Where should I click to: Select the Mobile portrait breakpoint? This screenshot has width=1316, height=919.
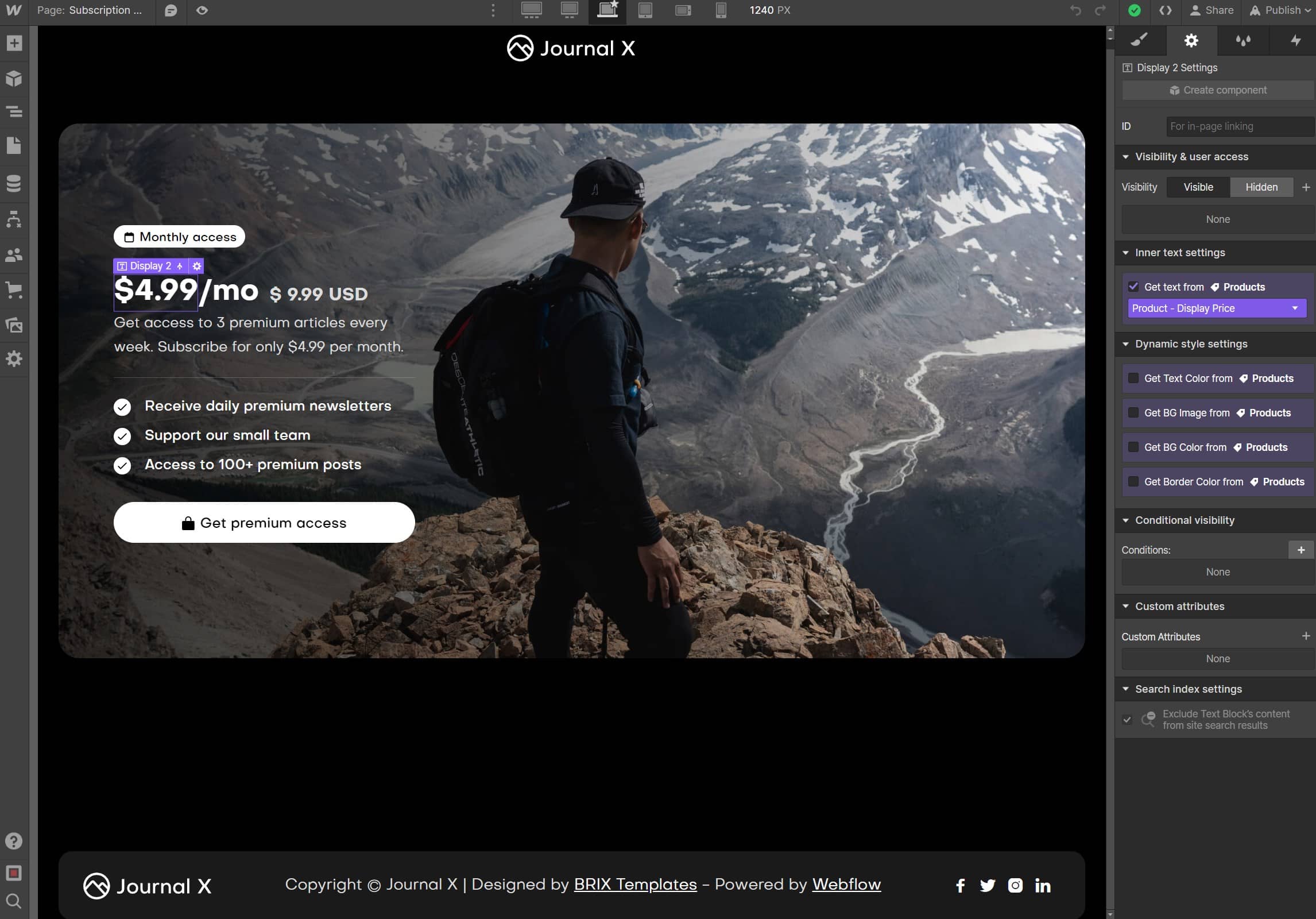pos(721,10)
